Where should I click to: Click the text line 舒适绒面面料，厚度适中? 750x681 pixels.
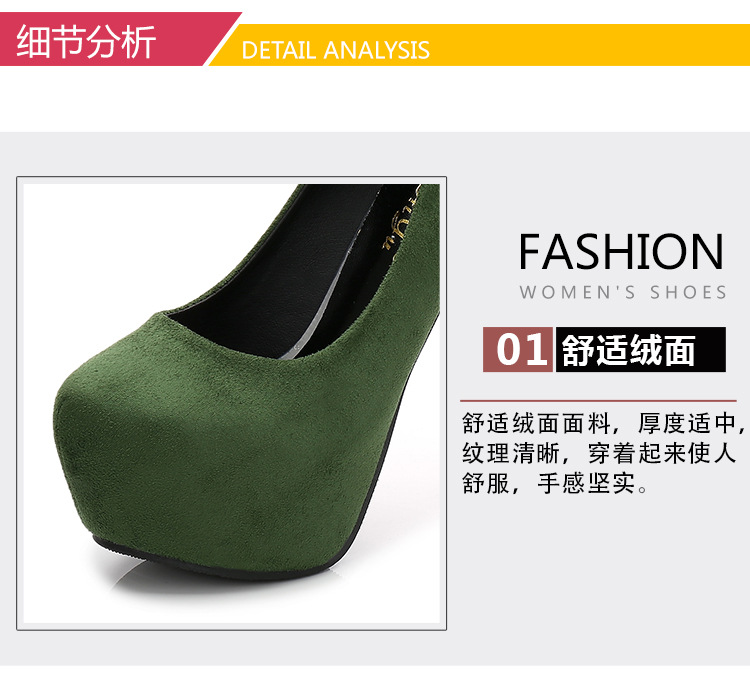603,424
